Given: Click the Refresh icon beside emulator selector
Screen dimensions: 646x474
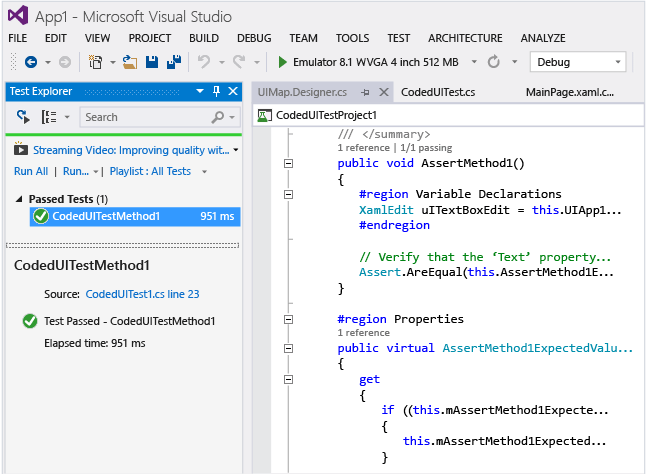Looking at the screenshot, I should [x=494, y=62].
